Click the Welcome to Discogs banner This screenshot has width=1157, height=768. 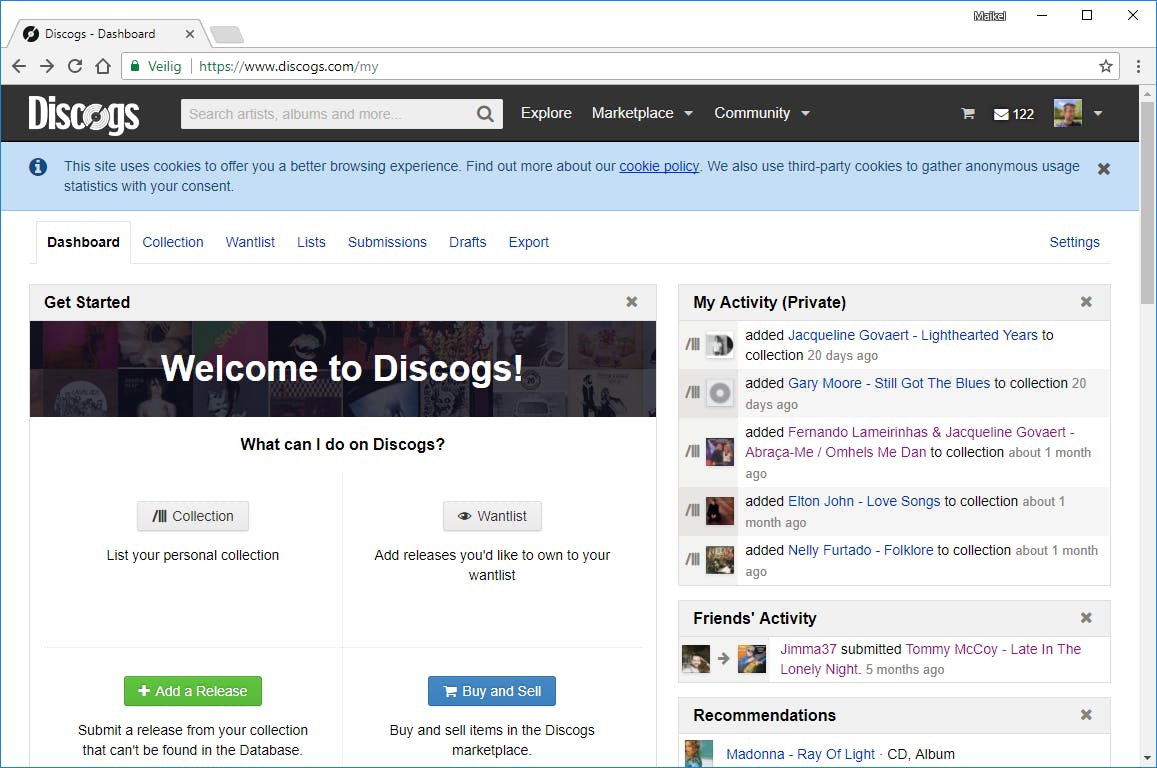pos(342,369)
